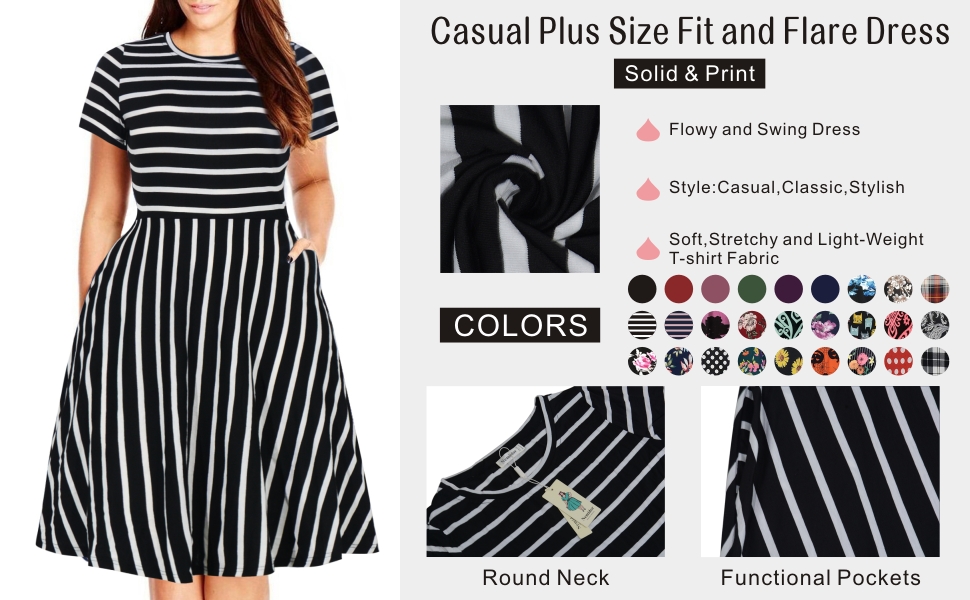Open the Functional Pockets detail photo
Image resolution: width=970 pixels, height=600 pixels.
(x=820, y=471)
